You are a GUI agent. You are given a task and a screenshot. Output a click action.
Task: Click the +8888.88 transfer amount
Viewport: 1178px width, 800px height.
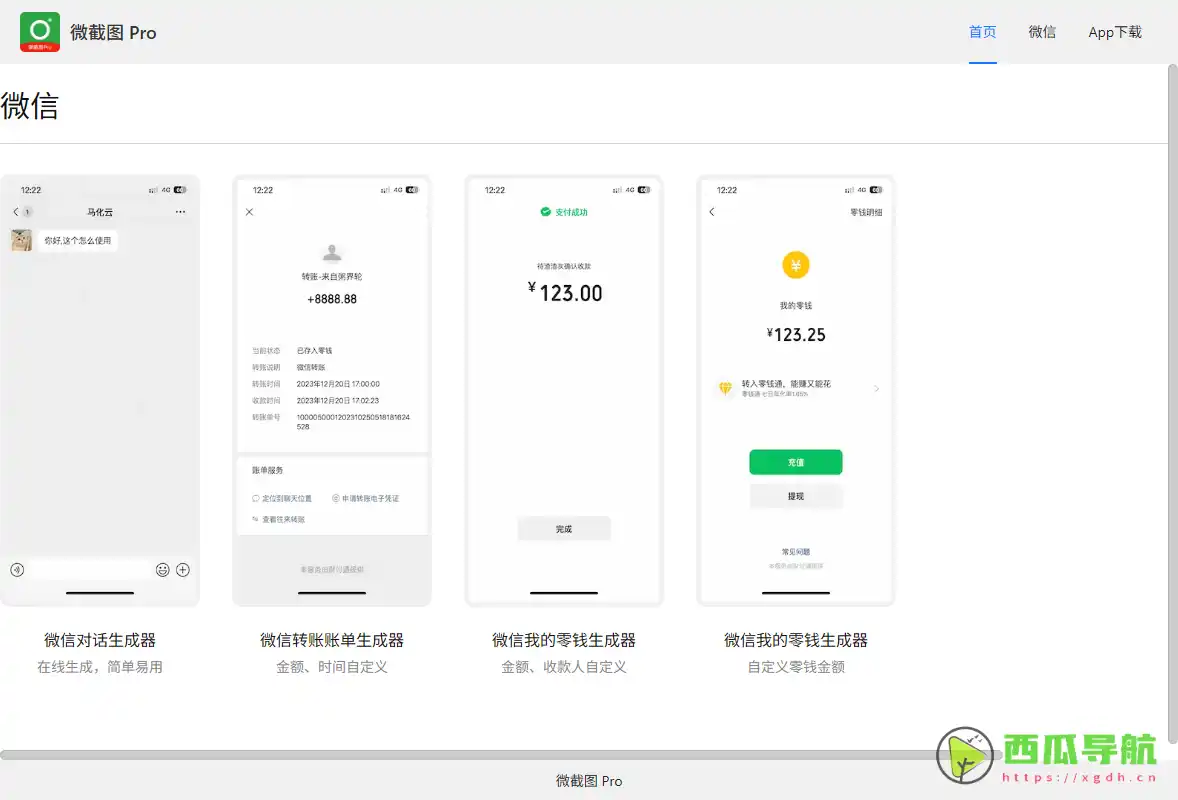(332, 299)
